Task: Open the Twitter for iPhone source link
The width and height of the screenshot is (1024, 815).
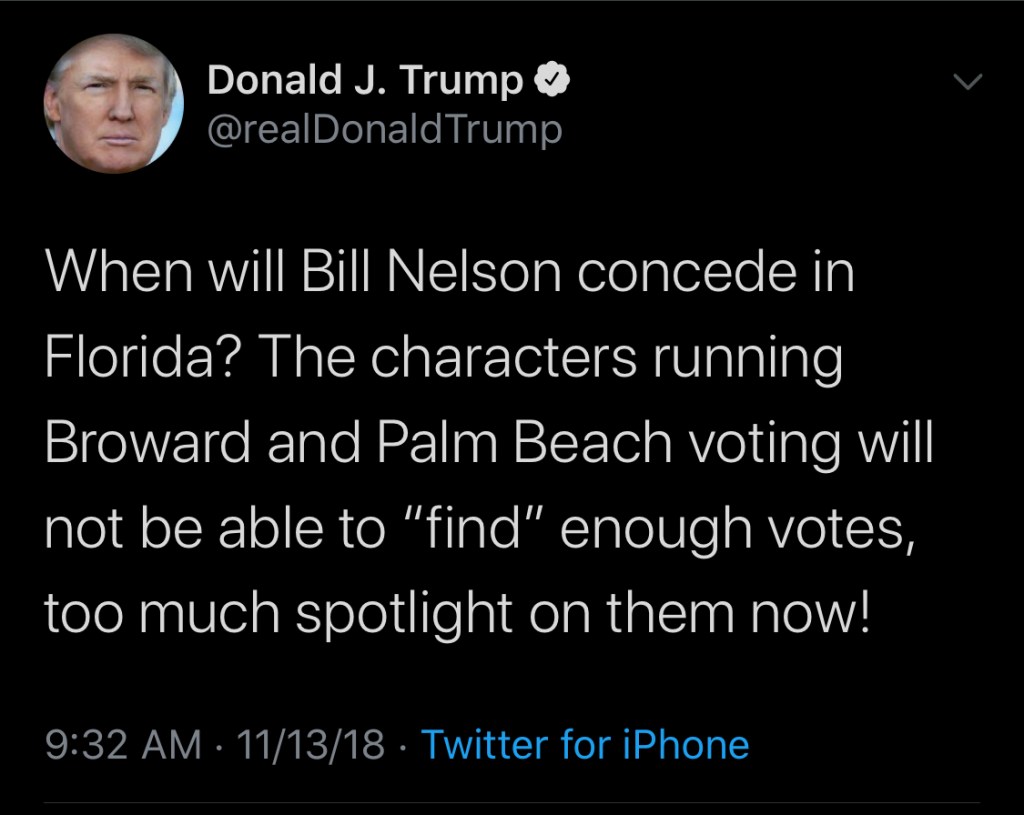Action: coord(585,745)
